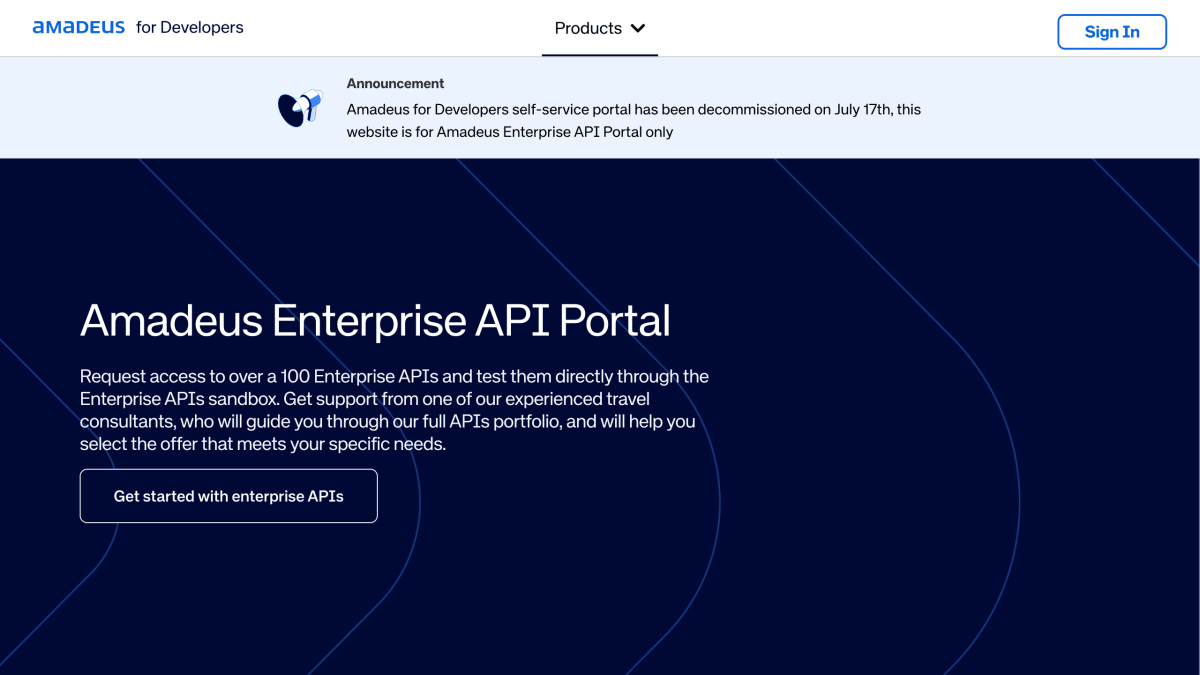Screen dimensions: 1200x675
Task: Click the paragraph about Enterprise APIs sandbox
Action: coord(395,410)
